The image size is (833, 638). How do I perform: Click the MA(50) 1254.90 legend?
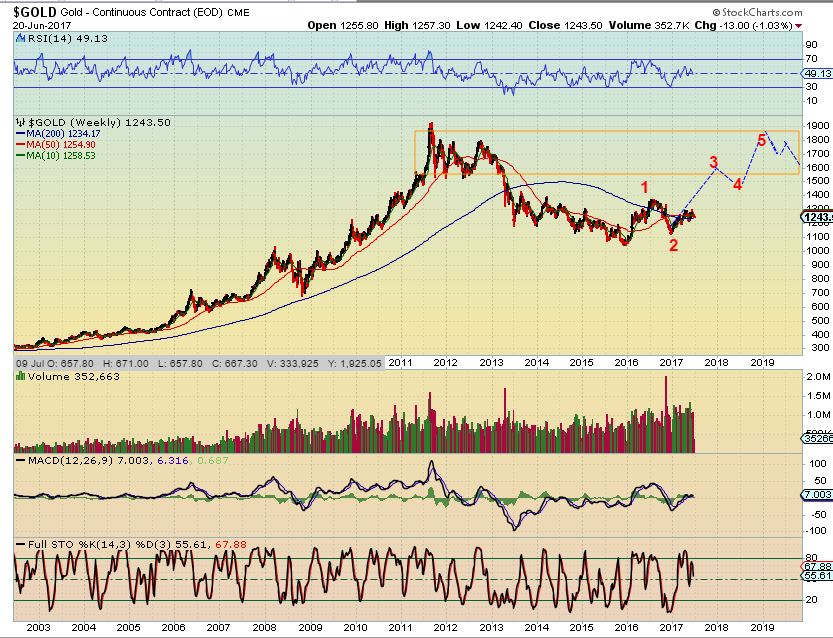point(61,144)
